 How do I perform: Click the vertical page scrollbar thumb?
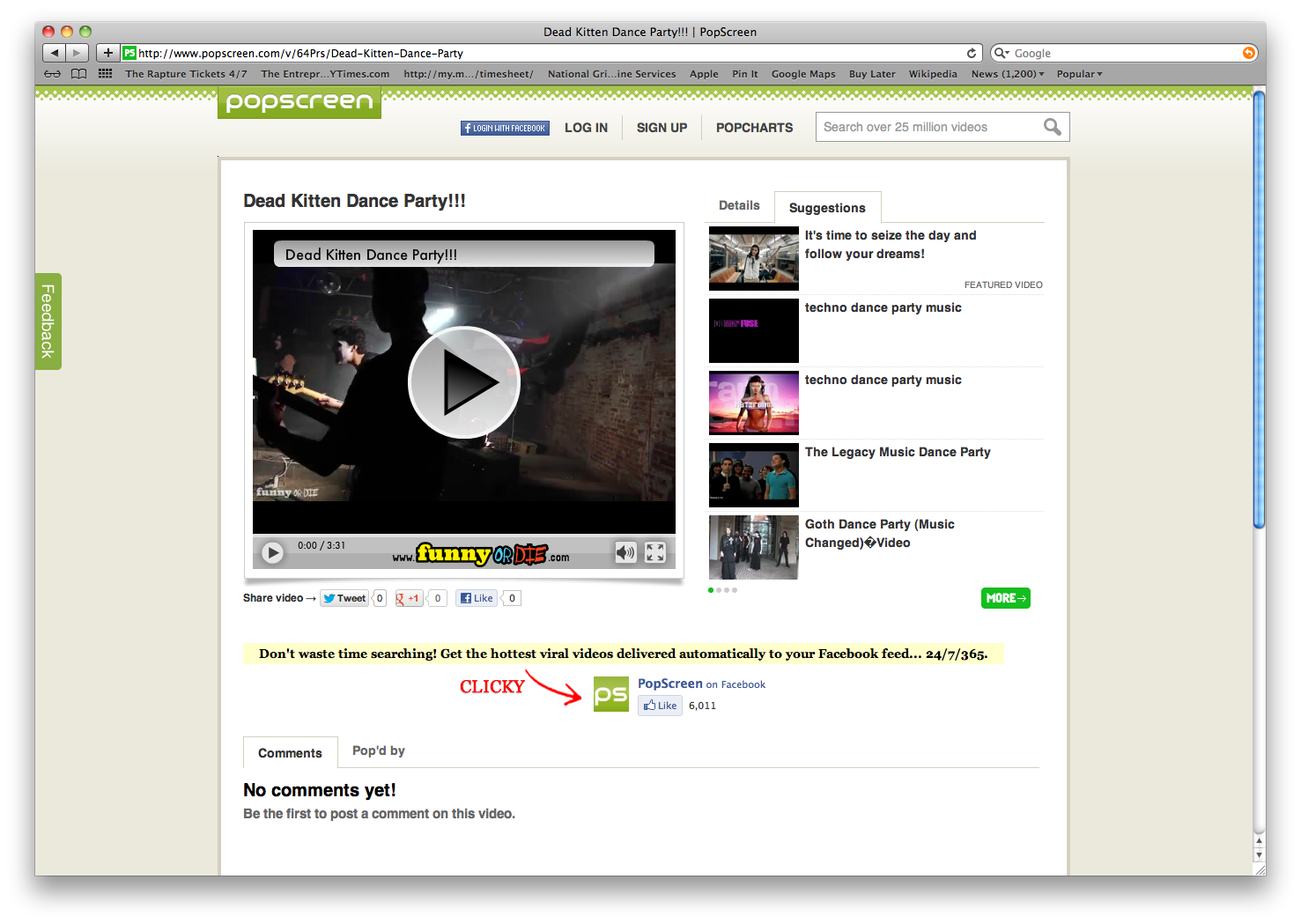point(1259,311)
